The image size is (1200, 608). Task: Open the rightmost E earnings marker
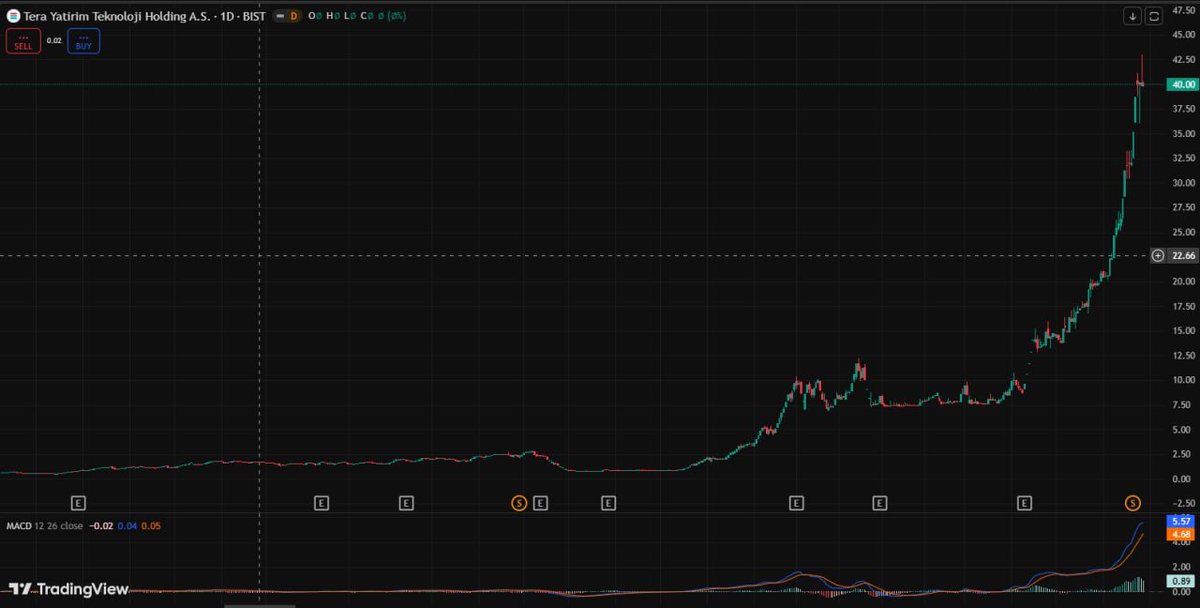(x=1024, y=503)
